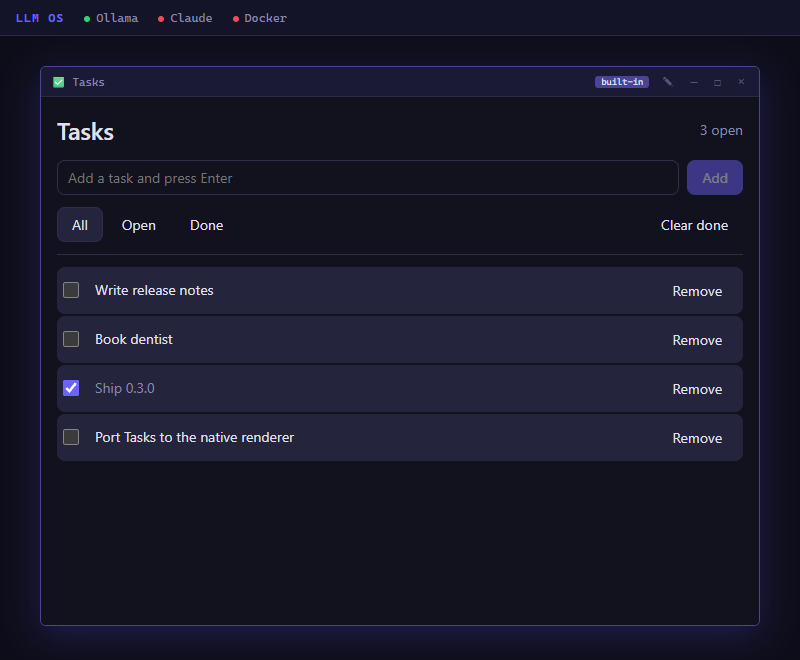This screenshot has width=800, height=660.
Task: Click the green checkmark Tasks app icon
Action: [x=59, y=82]
